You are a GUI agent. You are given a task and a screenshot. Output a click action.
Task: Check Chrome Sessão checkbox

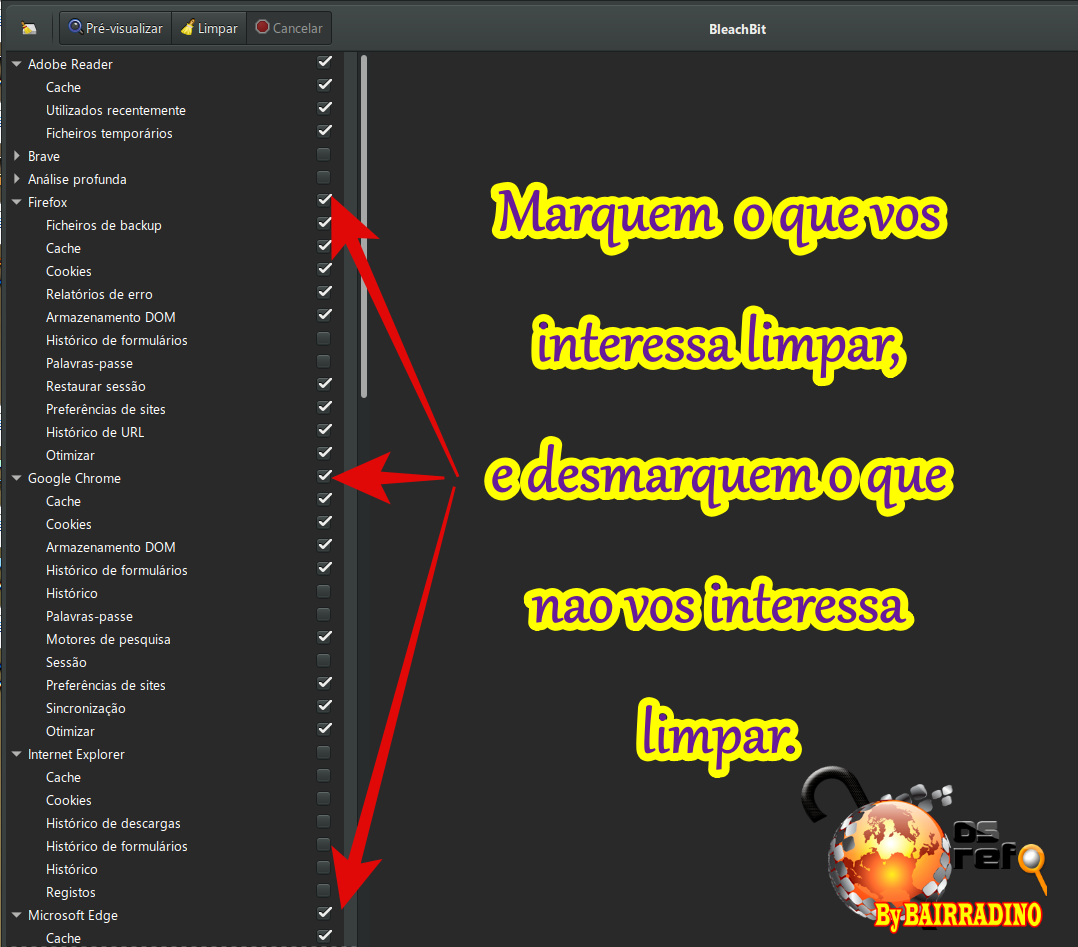pos(324,661)
